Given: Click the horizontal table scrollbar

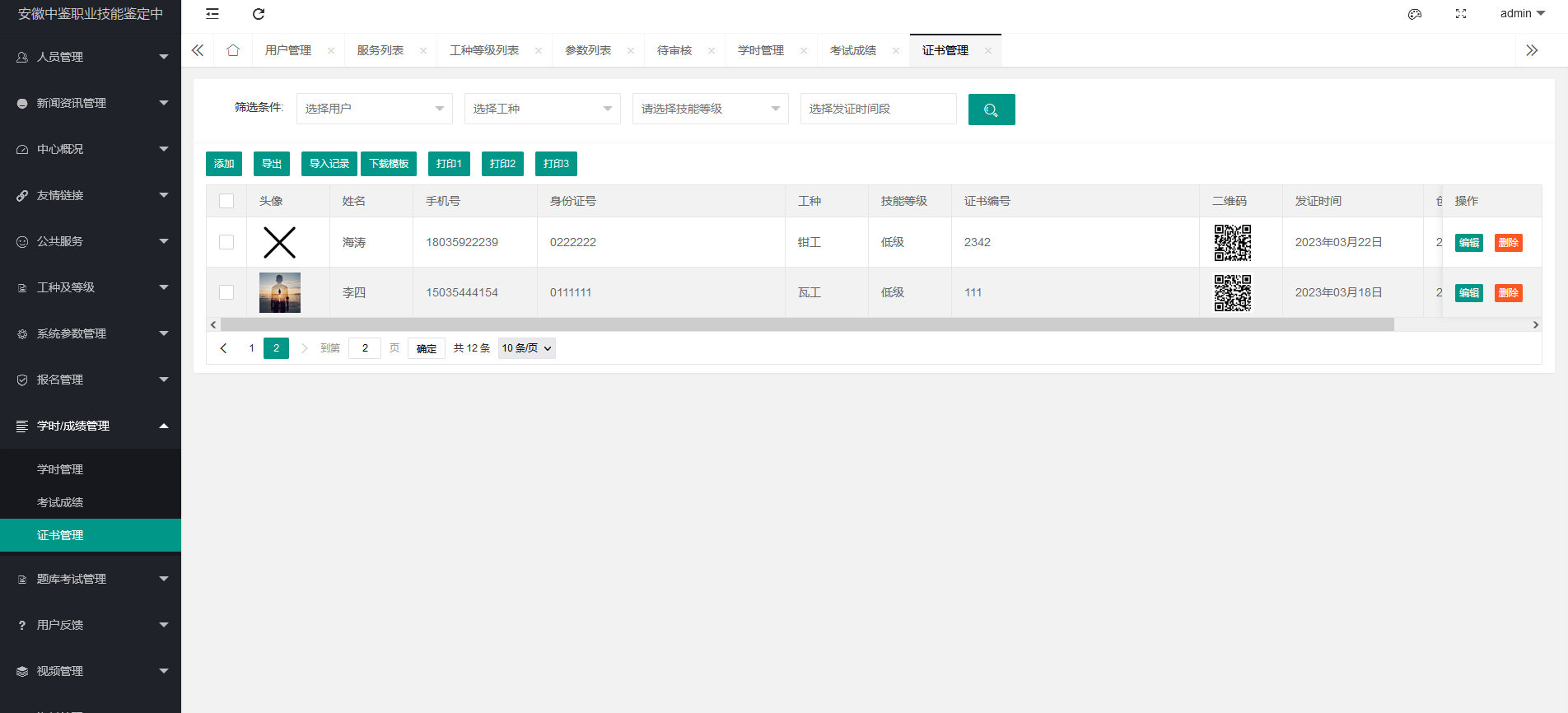Looking at the screenshot, I should (807, 324).
